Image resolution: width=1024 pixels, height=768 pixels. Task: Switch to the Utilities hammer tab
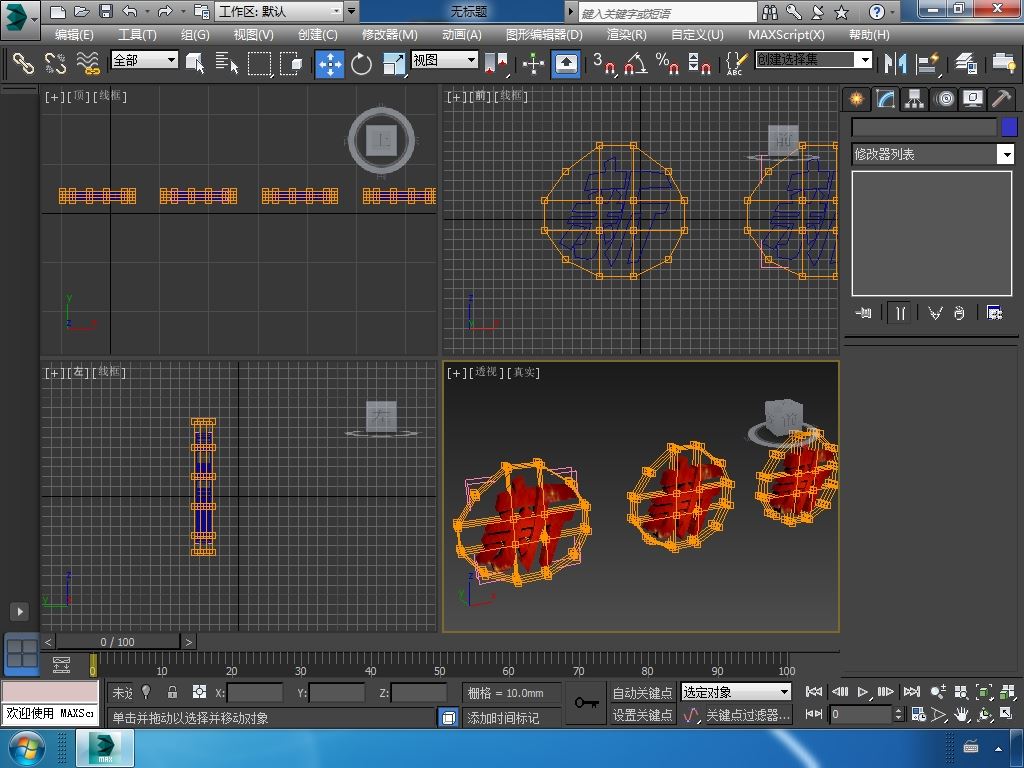pyautogui.click(x=1002, y=99)
